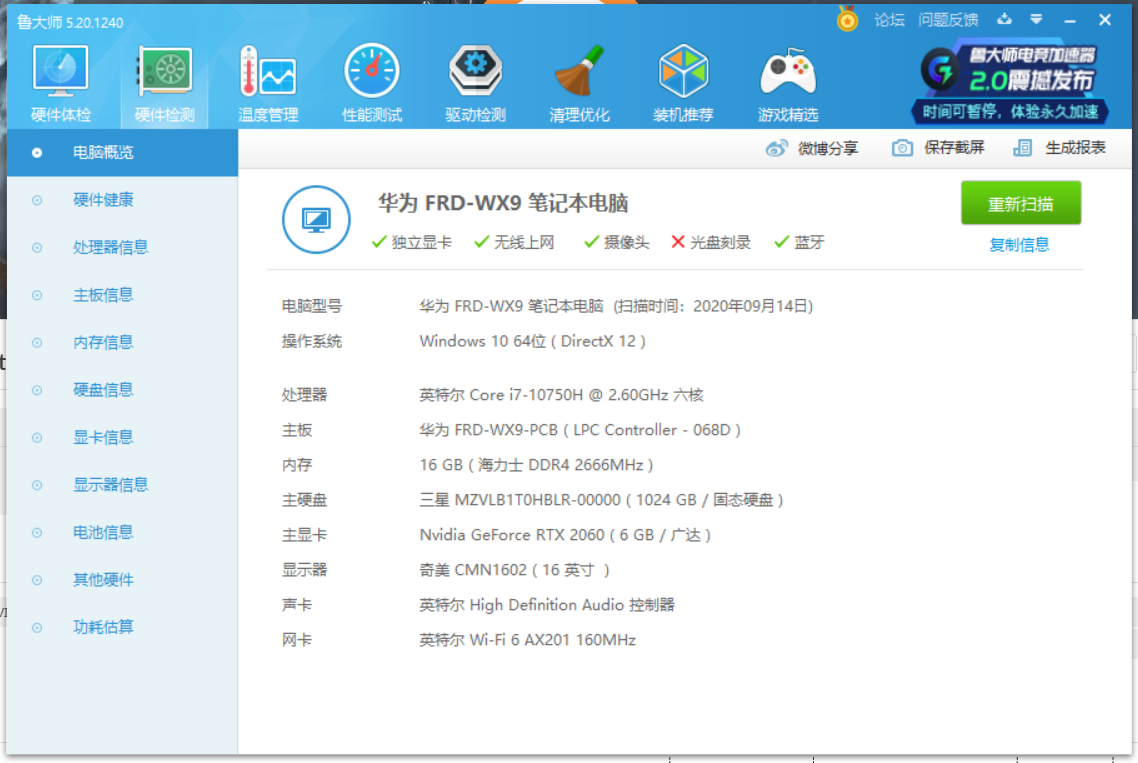Open 问题反馈 feedback link
The width and height of the screenshot is (1138, 763).
point(948,20)
